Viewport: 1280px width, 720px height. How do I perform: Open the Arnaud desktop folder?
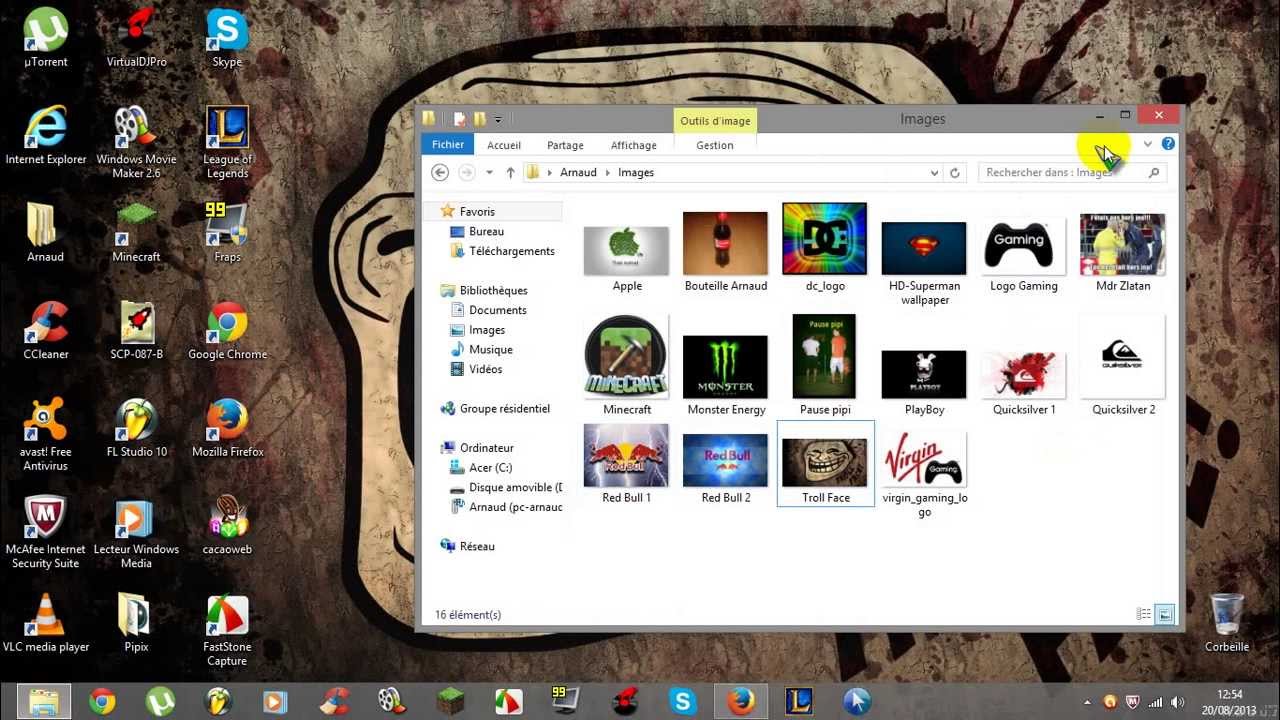45,232
